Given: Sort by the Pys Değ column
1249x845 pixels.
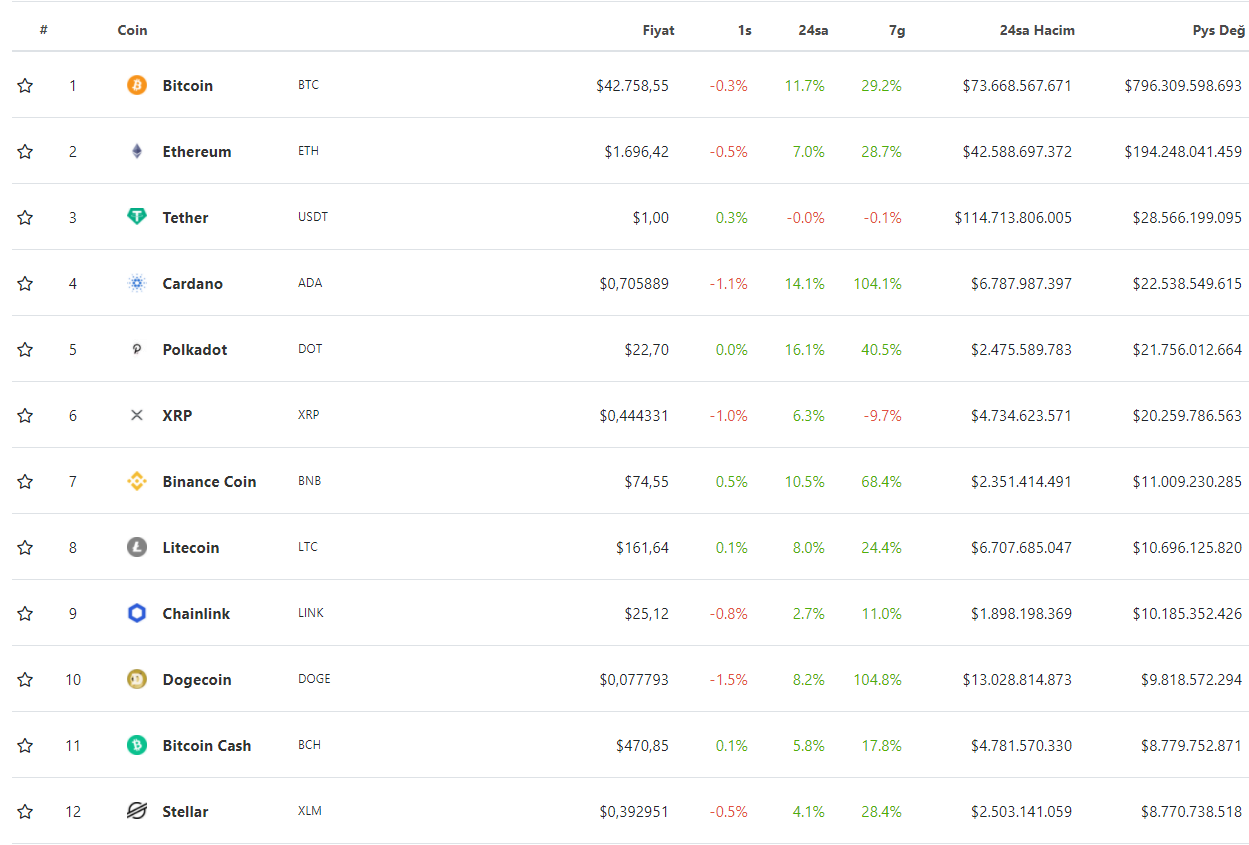Looking at the screenshot, I should point(1219,30).
